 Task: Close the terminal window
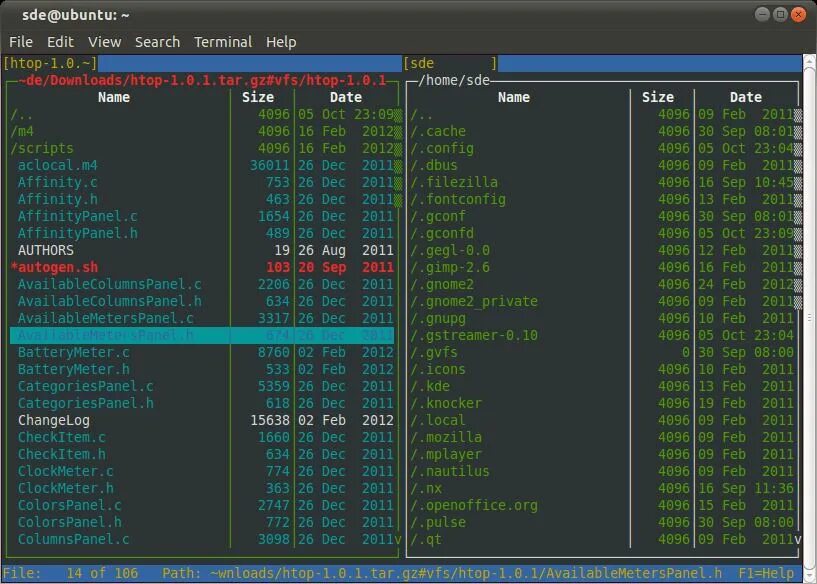pos(798,14)
